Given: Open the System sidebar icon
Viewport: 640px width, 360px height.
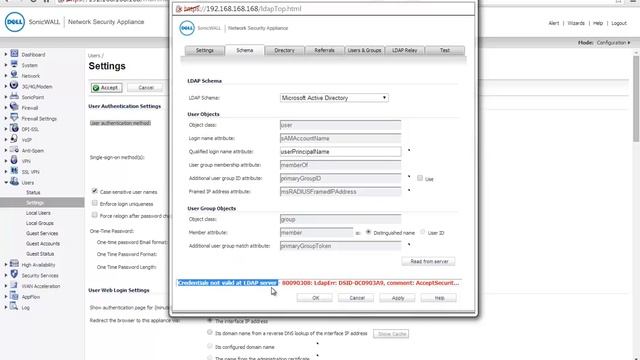Looking at the screenshot, I should [x=14, y=64].
